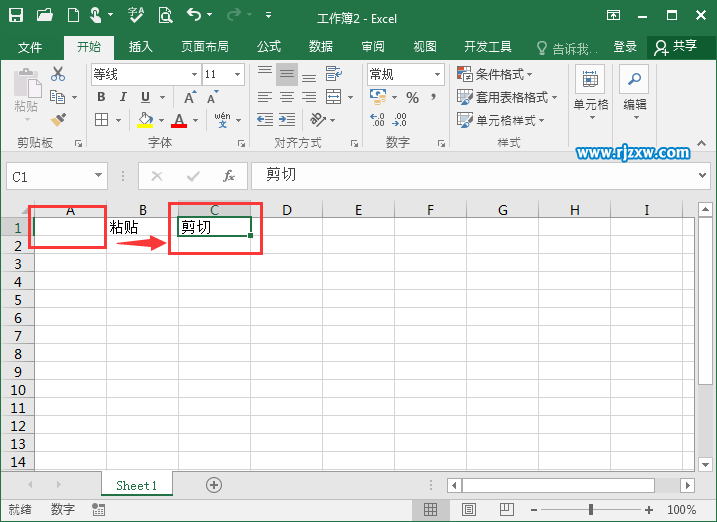The width and height of the screenshot is (717, 522).
Task: Add new sheet with plus button
Action: click(x=214, y=485)
